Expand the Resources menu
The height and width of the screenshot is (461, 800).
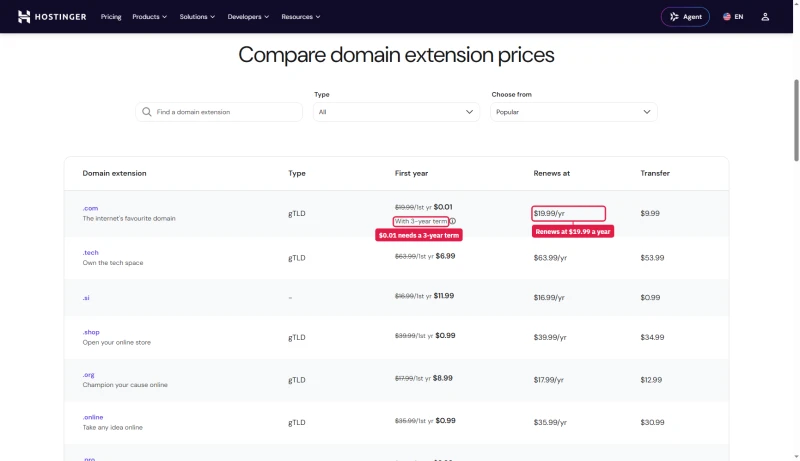tap(301, 17)
